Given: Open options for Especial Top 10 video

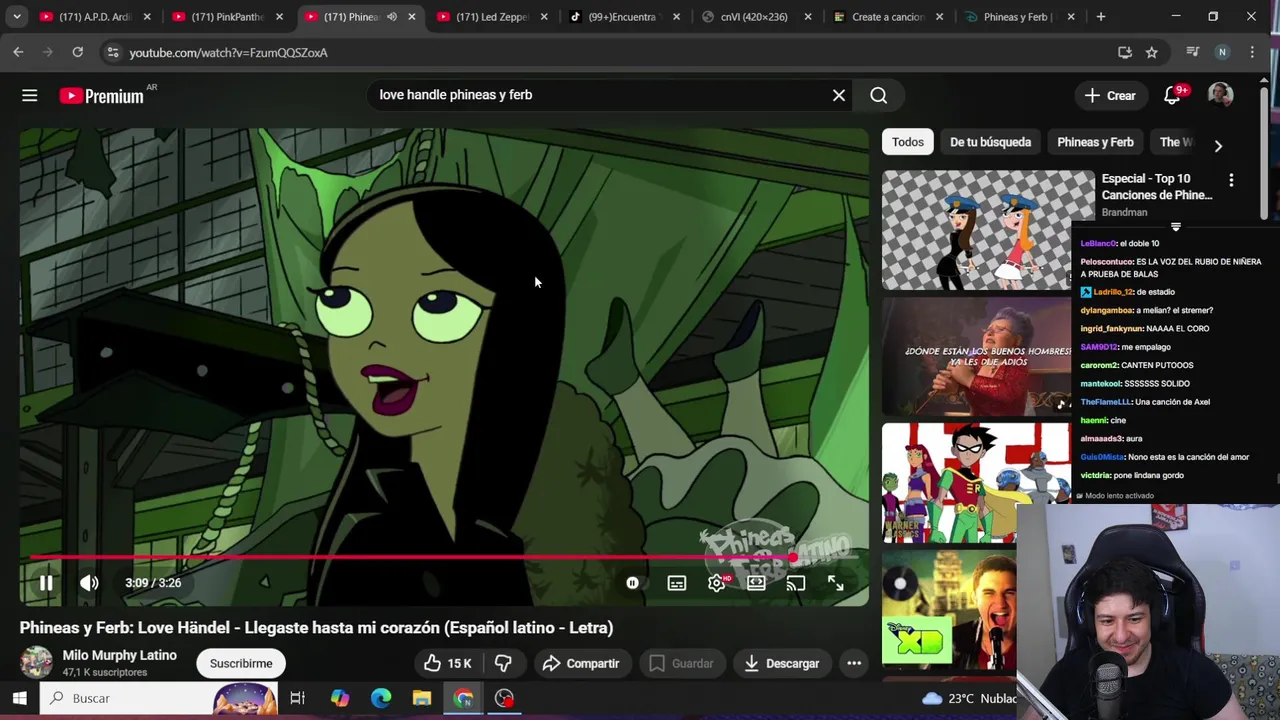Looking at the screenshot, I should pos(1231,180).
